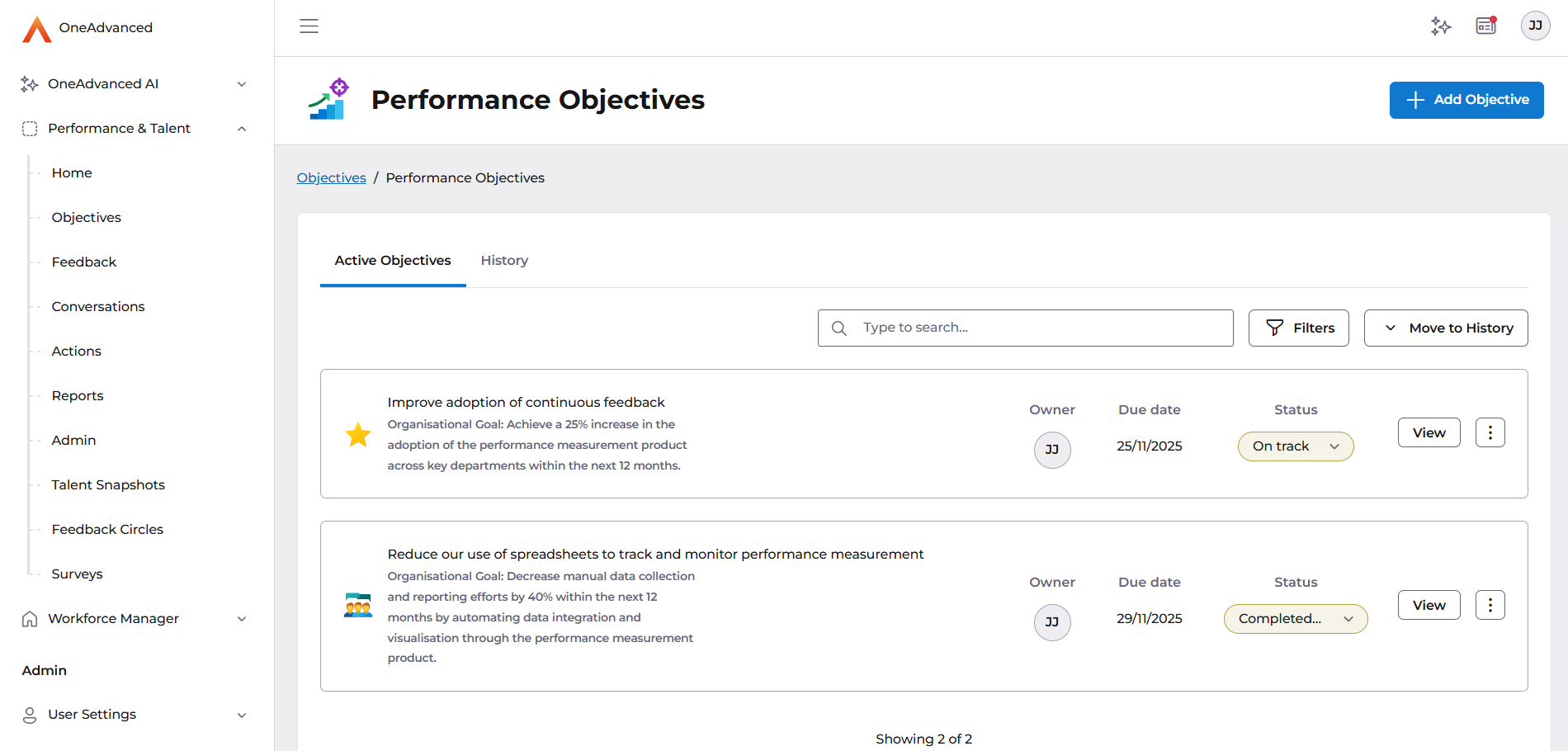Open kebab menu for continuous feedback objective
Image resolution: width=1568 pixels, height=751 pixels.
point(1490,432)
